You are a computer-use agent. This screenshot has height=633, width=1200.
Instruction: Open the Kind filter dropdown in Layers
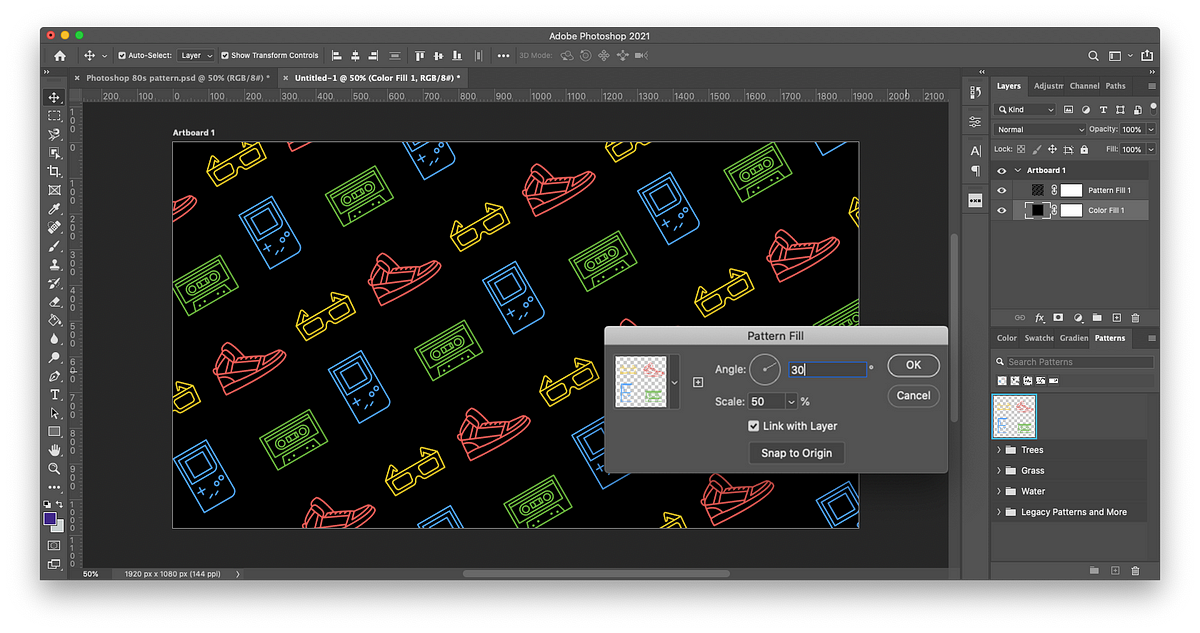(1025, 109)
